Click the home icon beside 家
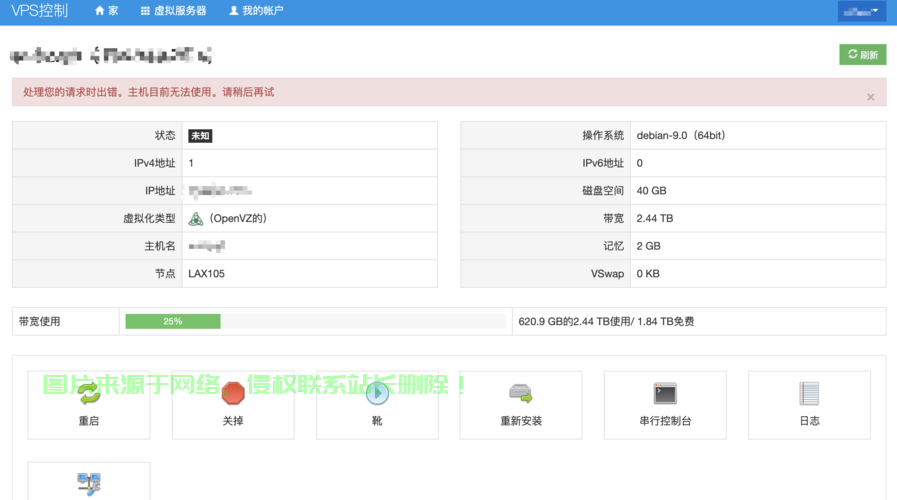The image size is (897, 500). tap(100, 10)
